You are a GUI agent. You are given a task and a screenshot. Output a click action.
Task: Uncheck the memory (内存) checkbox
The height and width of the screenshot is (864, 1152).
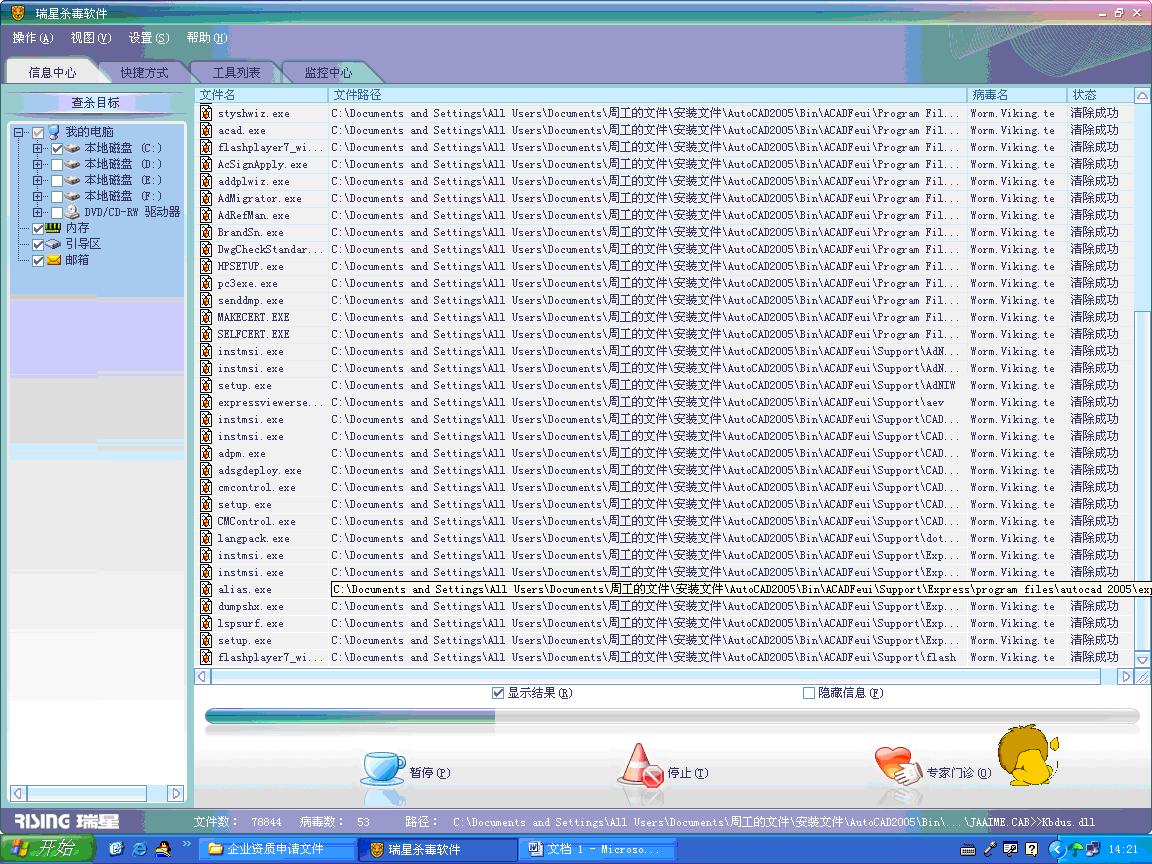38,229
